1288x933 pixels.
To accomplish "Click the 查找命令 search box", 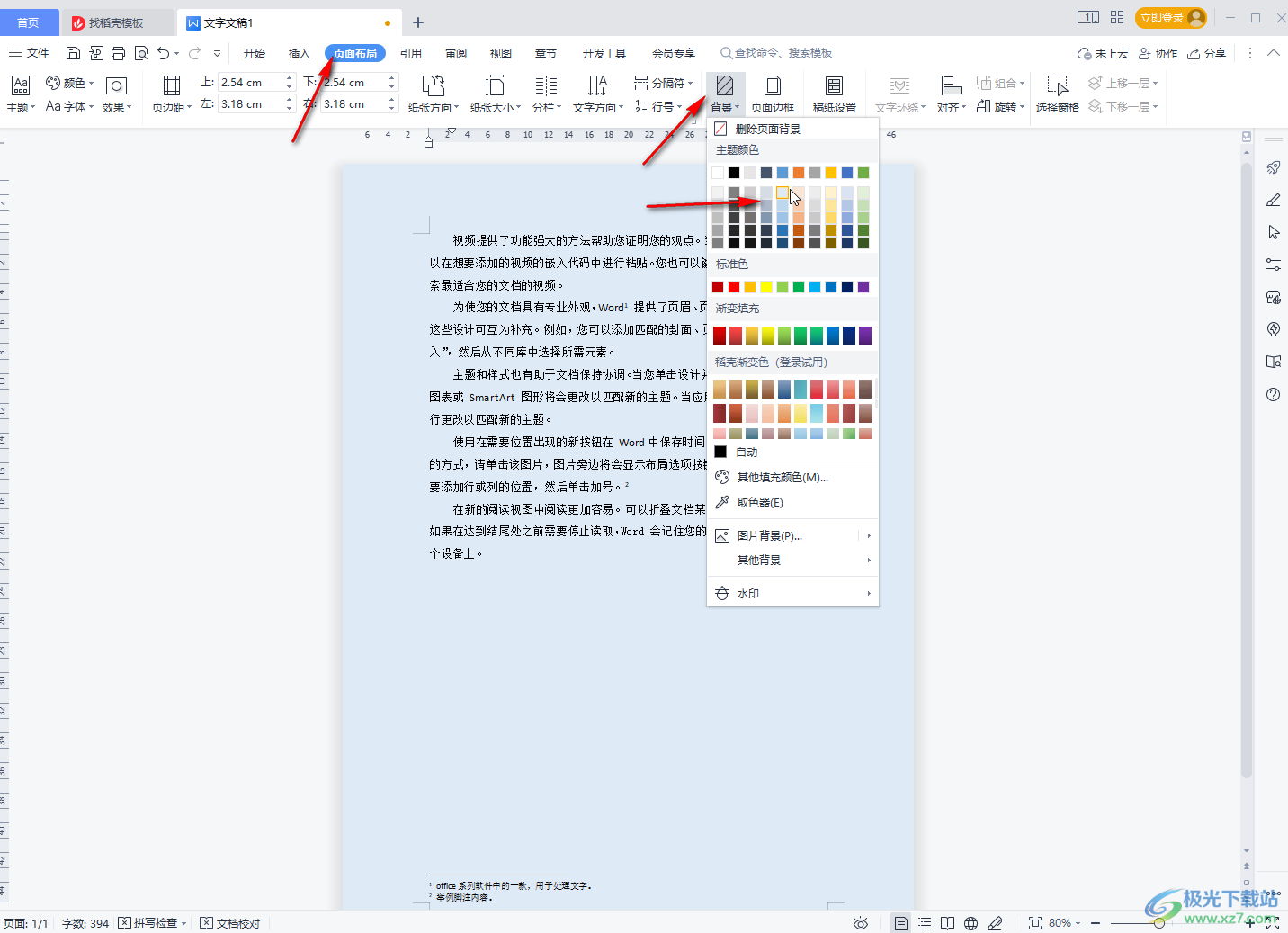I will click(x=776, y=53).
